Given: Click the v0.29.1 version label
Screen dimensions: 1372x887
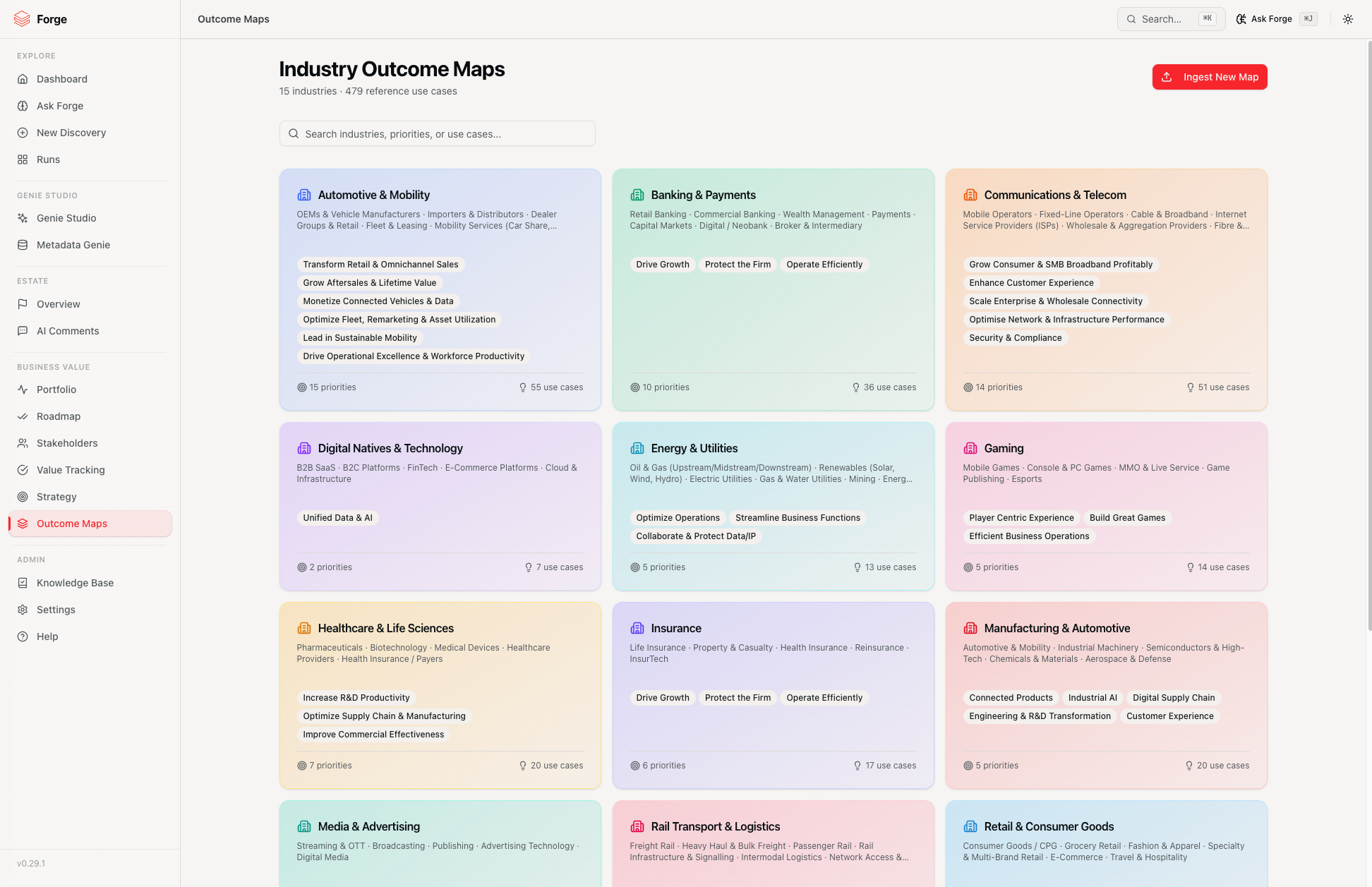Looking at the screenshot, I should (x=31, y=864).
